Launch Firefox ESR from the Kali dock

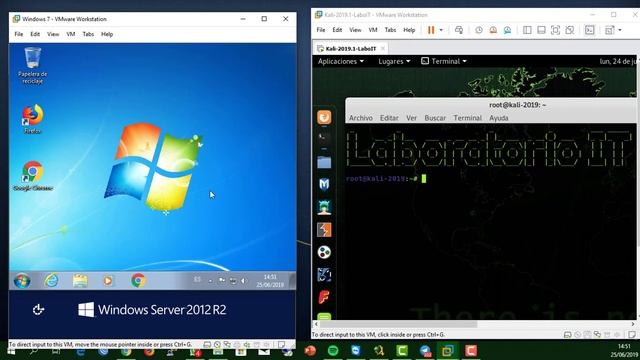[324, 118]
